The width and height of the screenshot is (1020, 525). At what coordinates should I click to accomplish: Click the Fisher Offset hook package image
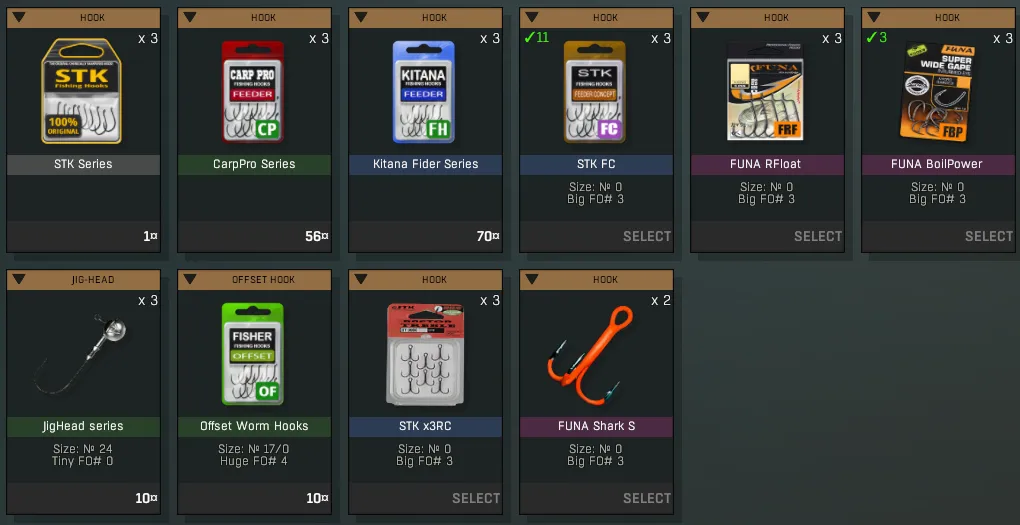pyautogui.click(x=253, y=354)
